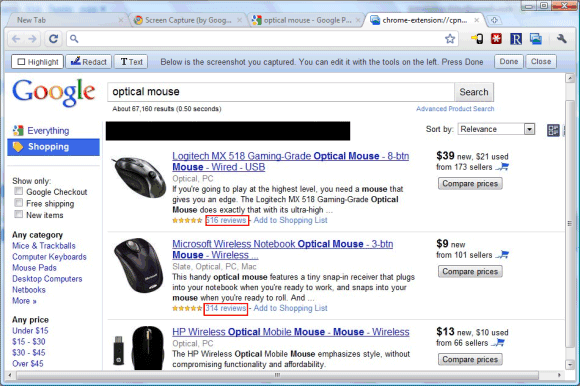Select Shopping in left sidebar
Viewport: 580px width, 386px height.
[54, 147]
